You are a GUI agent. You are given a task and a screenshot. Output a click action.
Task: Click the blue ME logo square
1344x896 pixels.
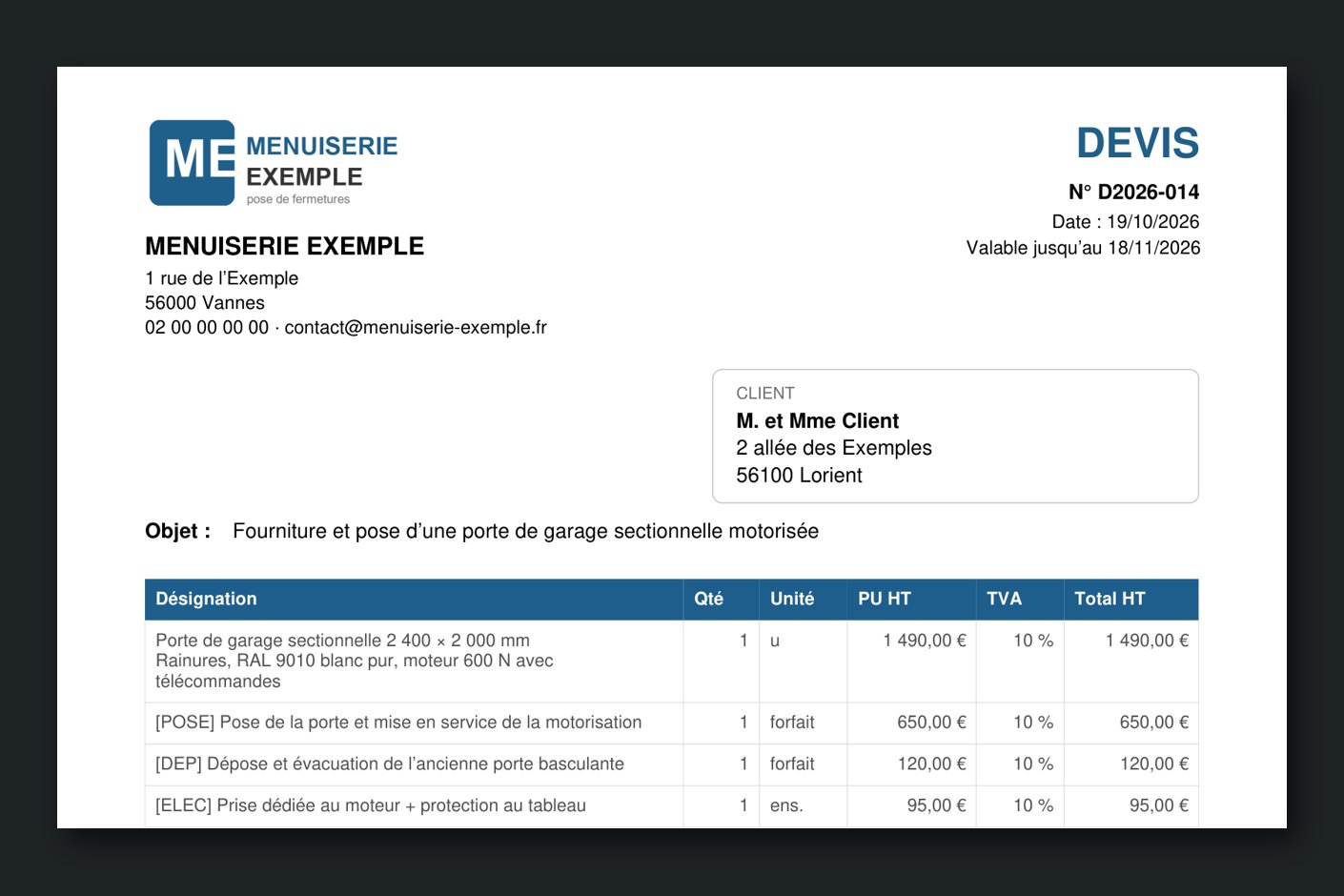(193, 163)
